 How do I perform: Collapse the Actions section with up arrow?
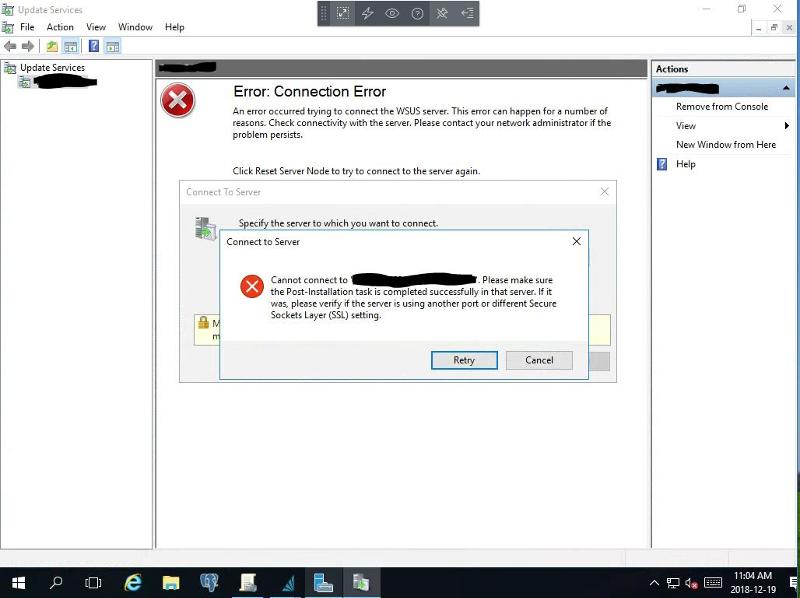pos(787,88)
